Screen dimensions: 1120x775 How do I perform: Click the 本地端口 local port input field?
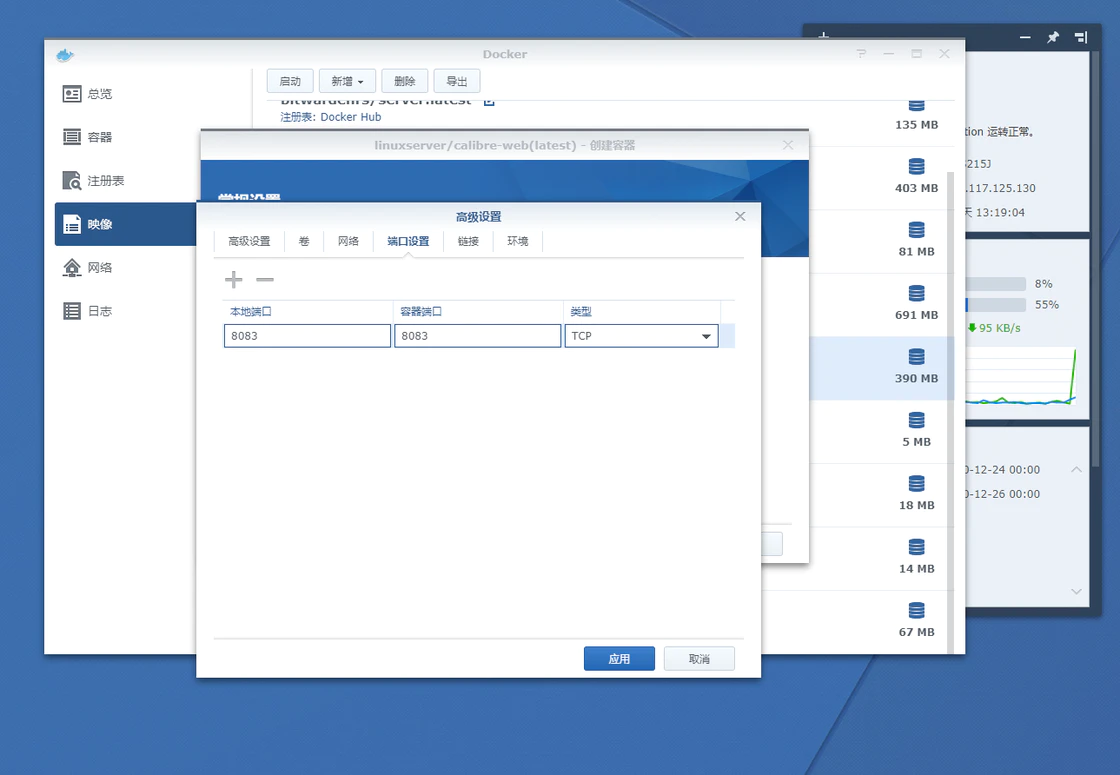click(307, 336)
